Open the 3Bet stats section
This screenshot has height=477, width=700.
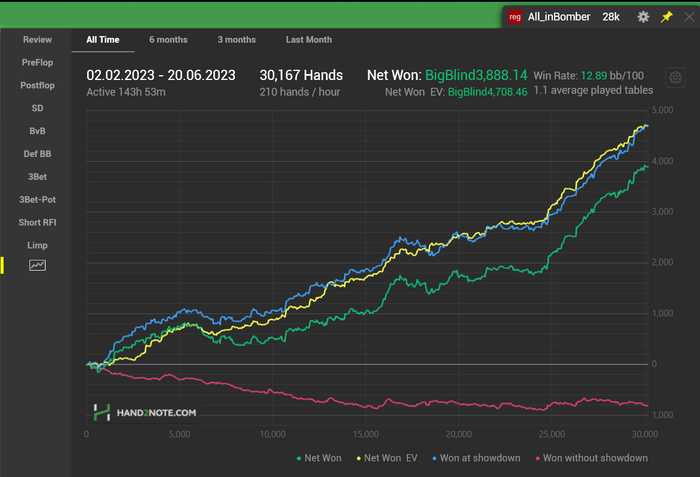(38, 176)
